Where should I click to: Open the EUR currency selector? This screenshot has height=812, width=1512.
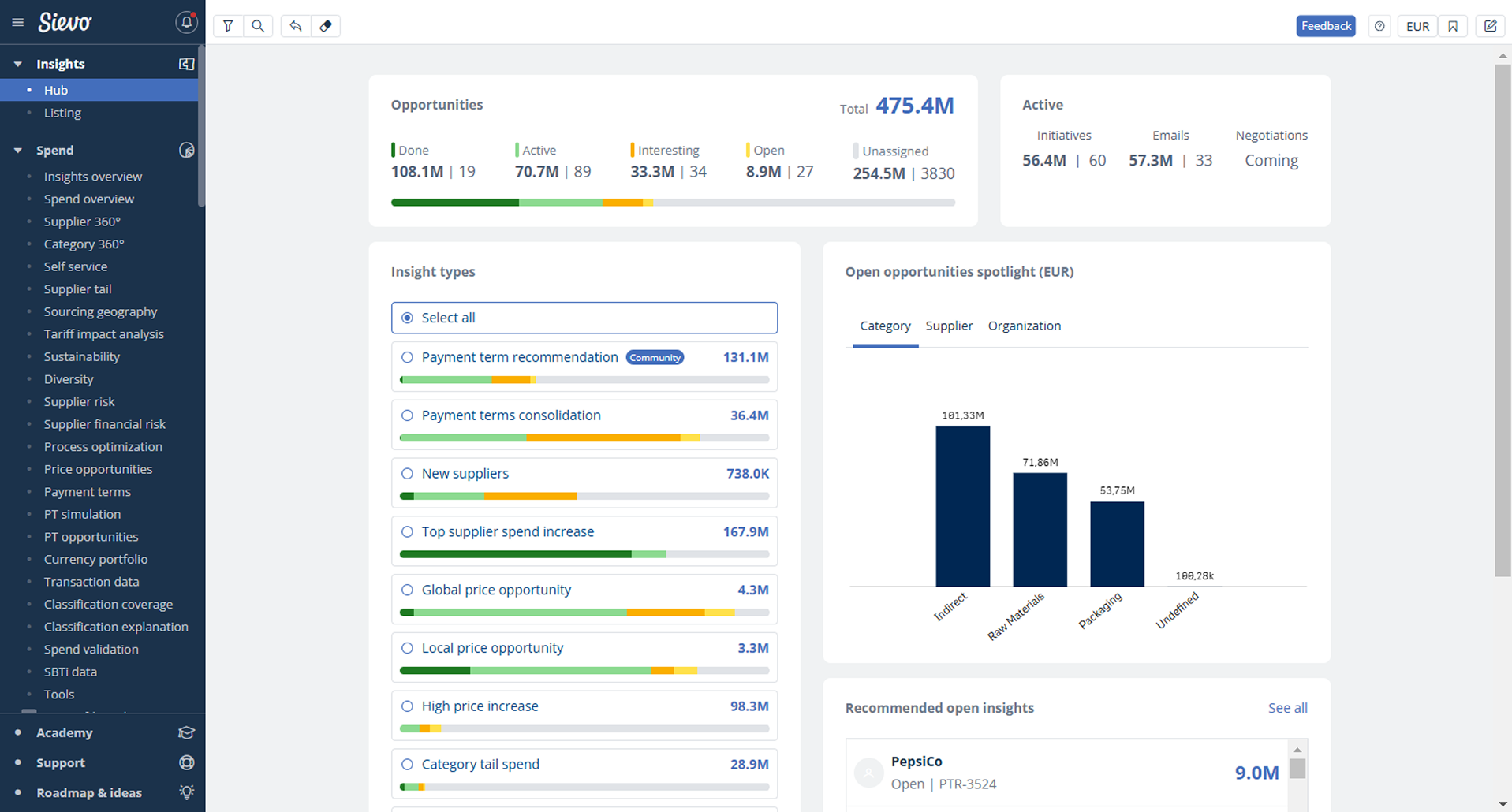(x=1417, y=26)
